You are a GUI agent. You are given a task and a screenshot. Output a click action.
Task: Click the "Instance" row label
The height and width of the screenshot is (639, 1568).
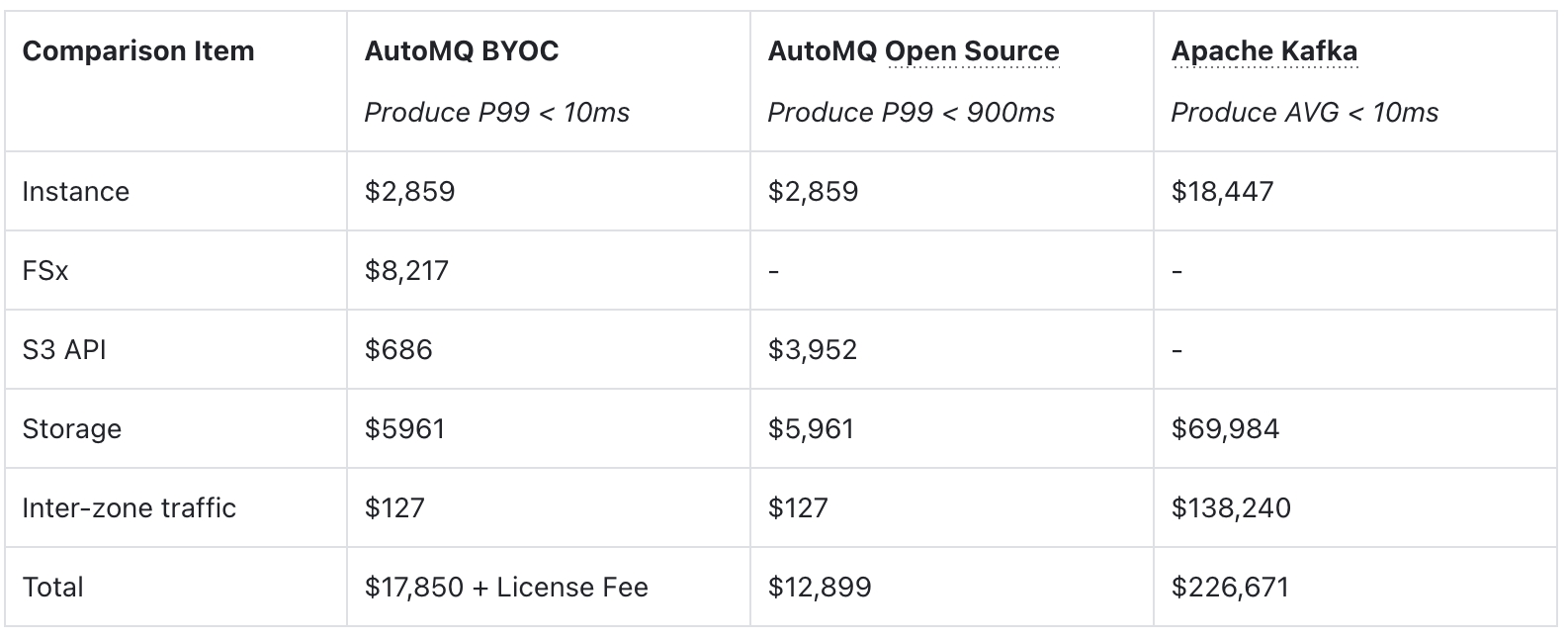click(x=76, y=192)
